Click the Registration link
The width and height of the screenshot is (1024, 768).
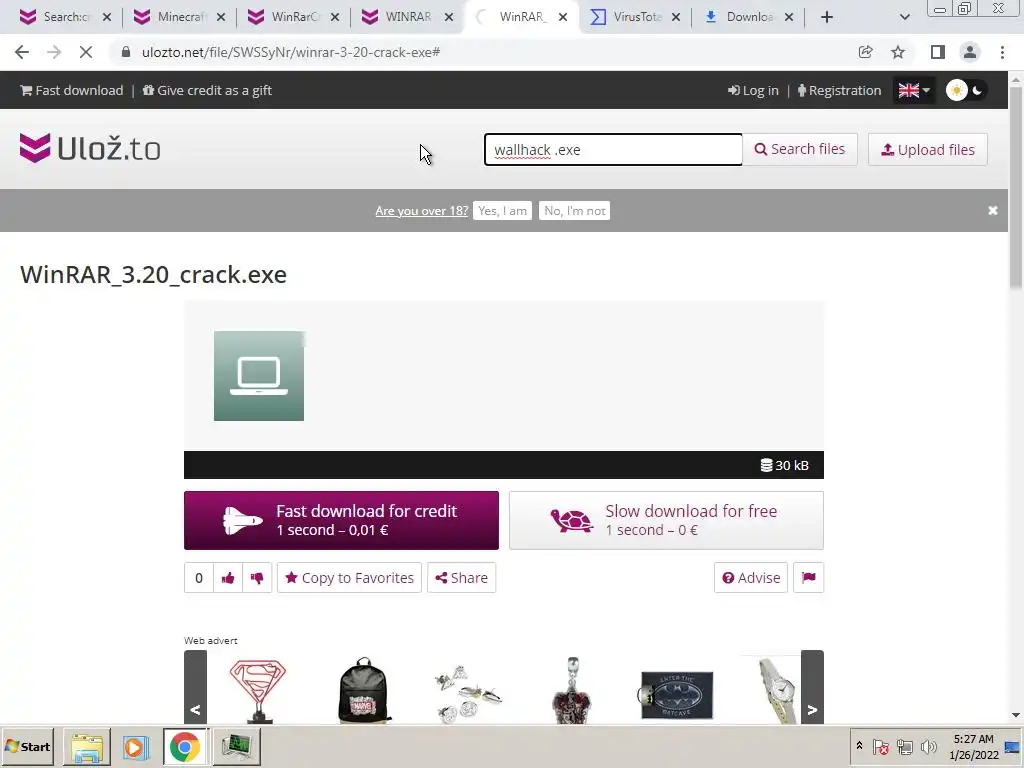839,90
